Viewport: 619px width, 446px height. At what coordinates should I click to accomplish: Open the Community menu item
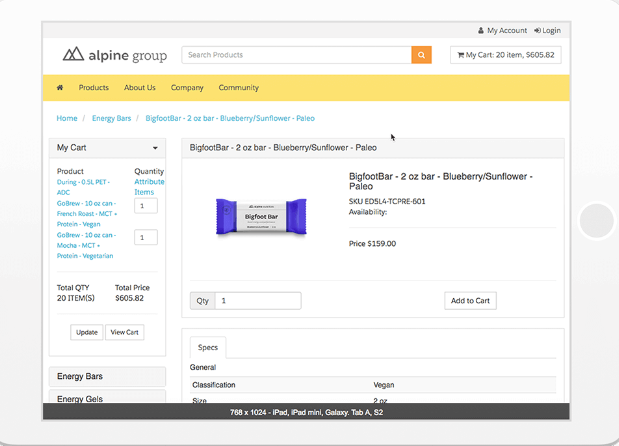tap(238, 88)
